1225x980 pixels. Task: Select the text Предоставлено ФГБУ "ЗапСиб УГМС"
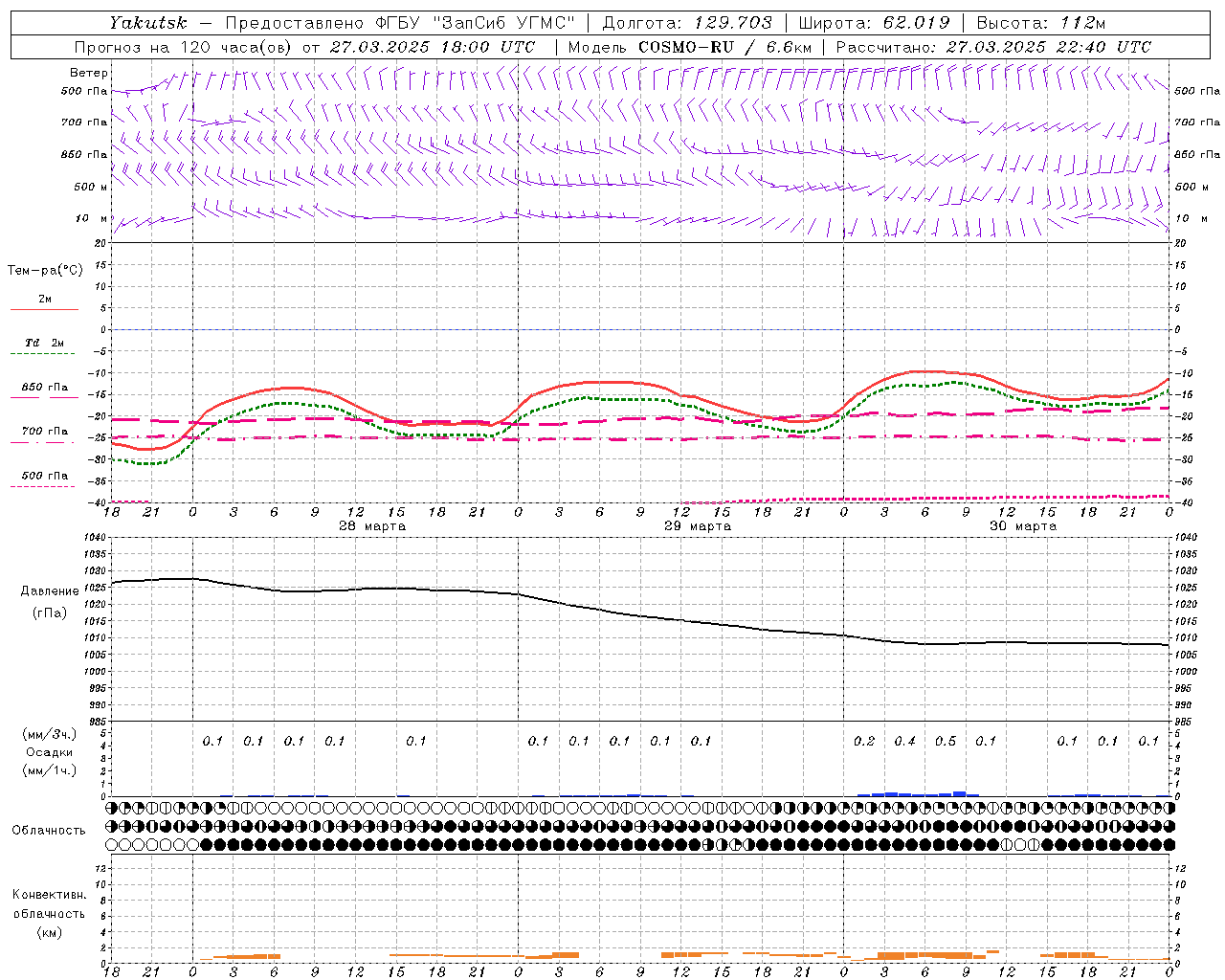[x=399, y=23]
